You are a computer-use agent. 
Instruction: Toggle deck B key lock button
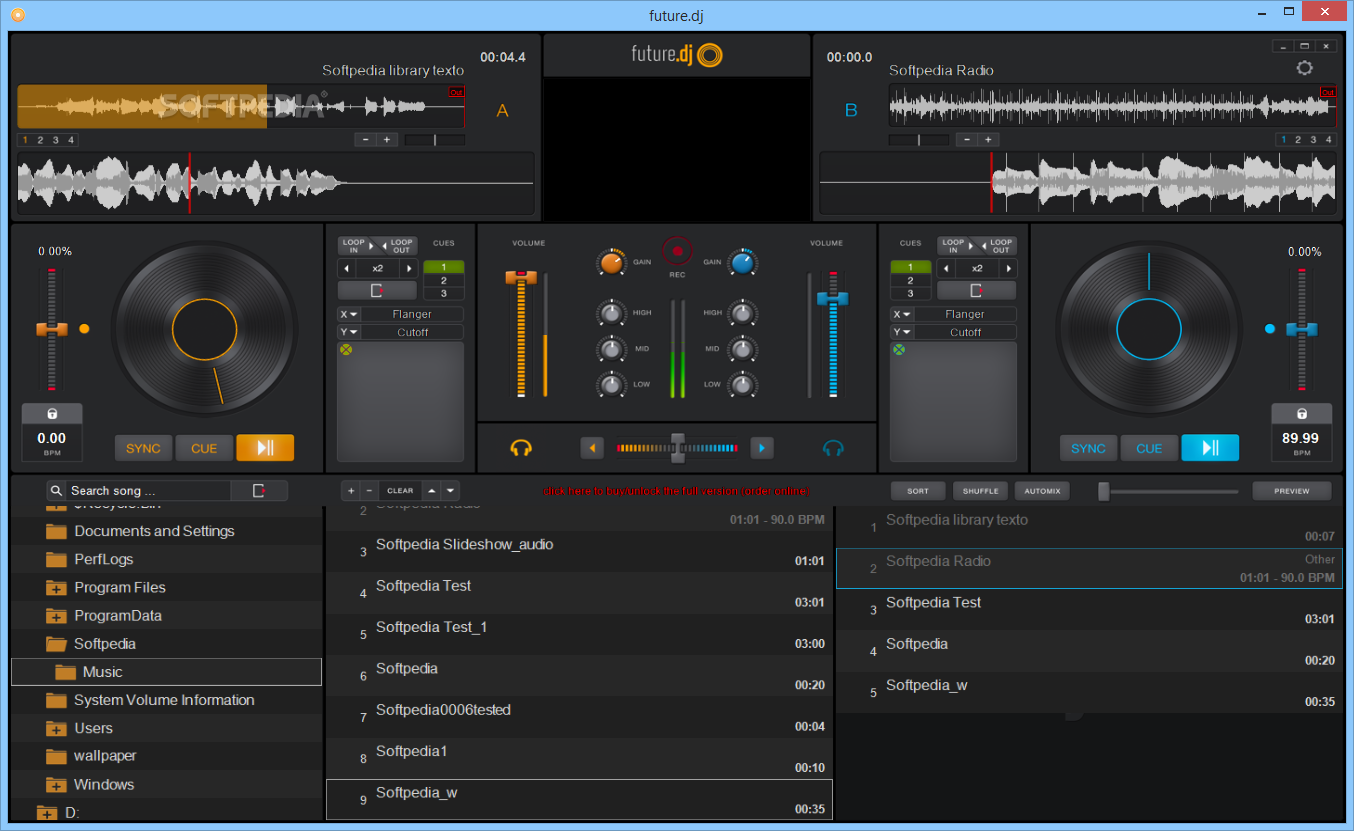click(x=1301, y=414)
